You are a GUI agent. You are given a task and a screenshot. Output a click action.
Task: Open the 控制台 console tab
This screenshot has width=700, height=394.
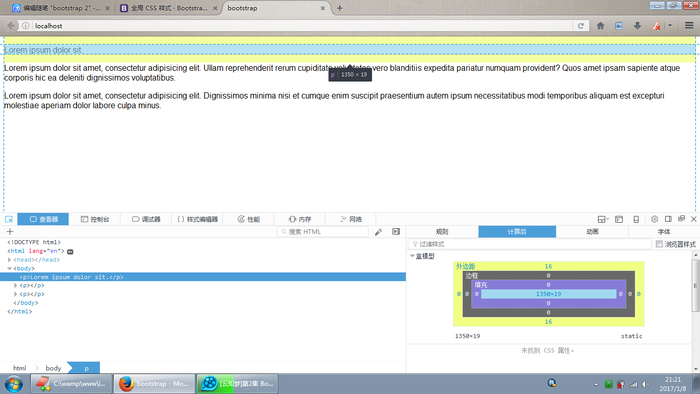pyautogui.click(x=95, y=219)
